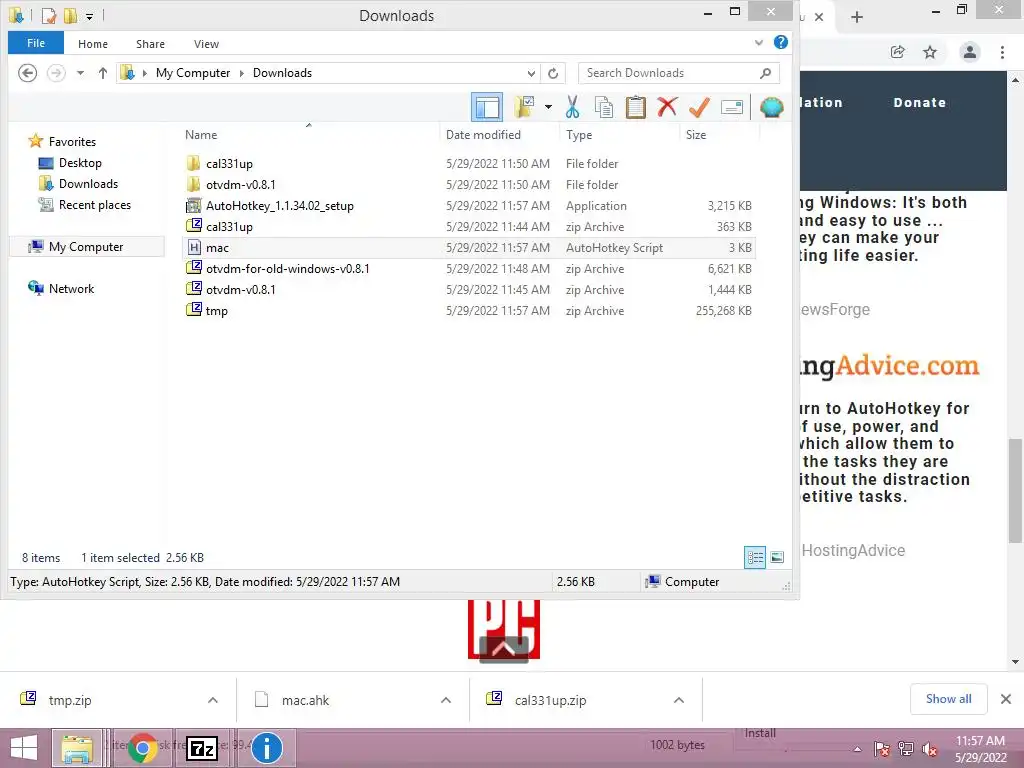
Task: Click the new folder toolbar icon
Action: [x=524, y=107]
